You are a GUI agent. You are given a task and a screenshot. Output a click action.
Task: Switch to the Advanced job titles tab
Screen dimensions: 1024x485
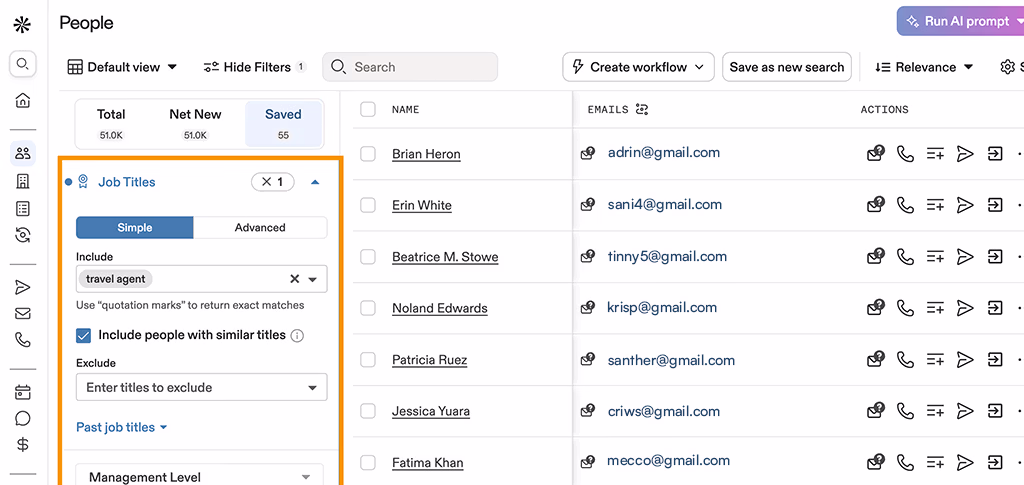pyautogui.click(x=260, y=228)
